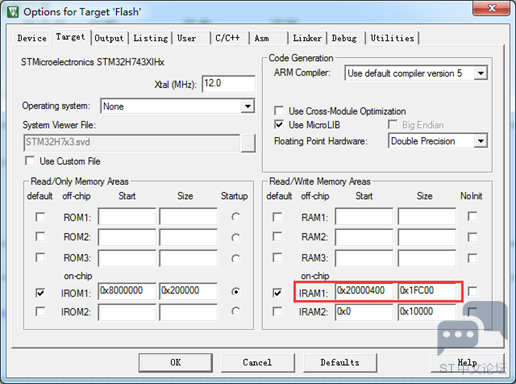Enable NoInit for RAM2
Screen dimensions: 516x384
coord(472,237)
